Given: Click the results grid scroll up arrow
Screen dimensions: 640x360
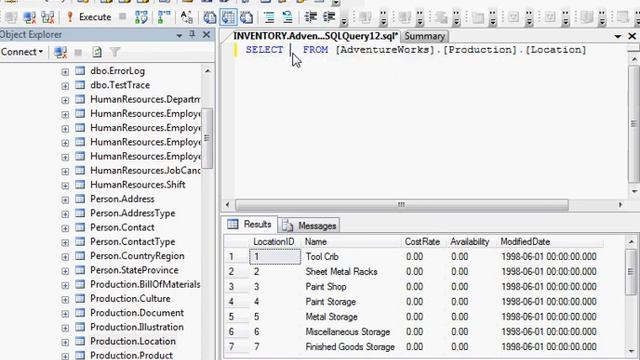Looking at the screenshot, I should click(631, 242).
